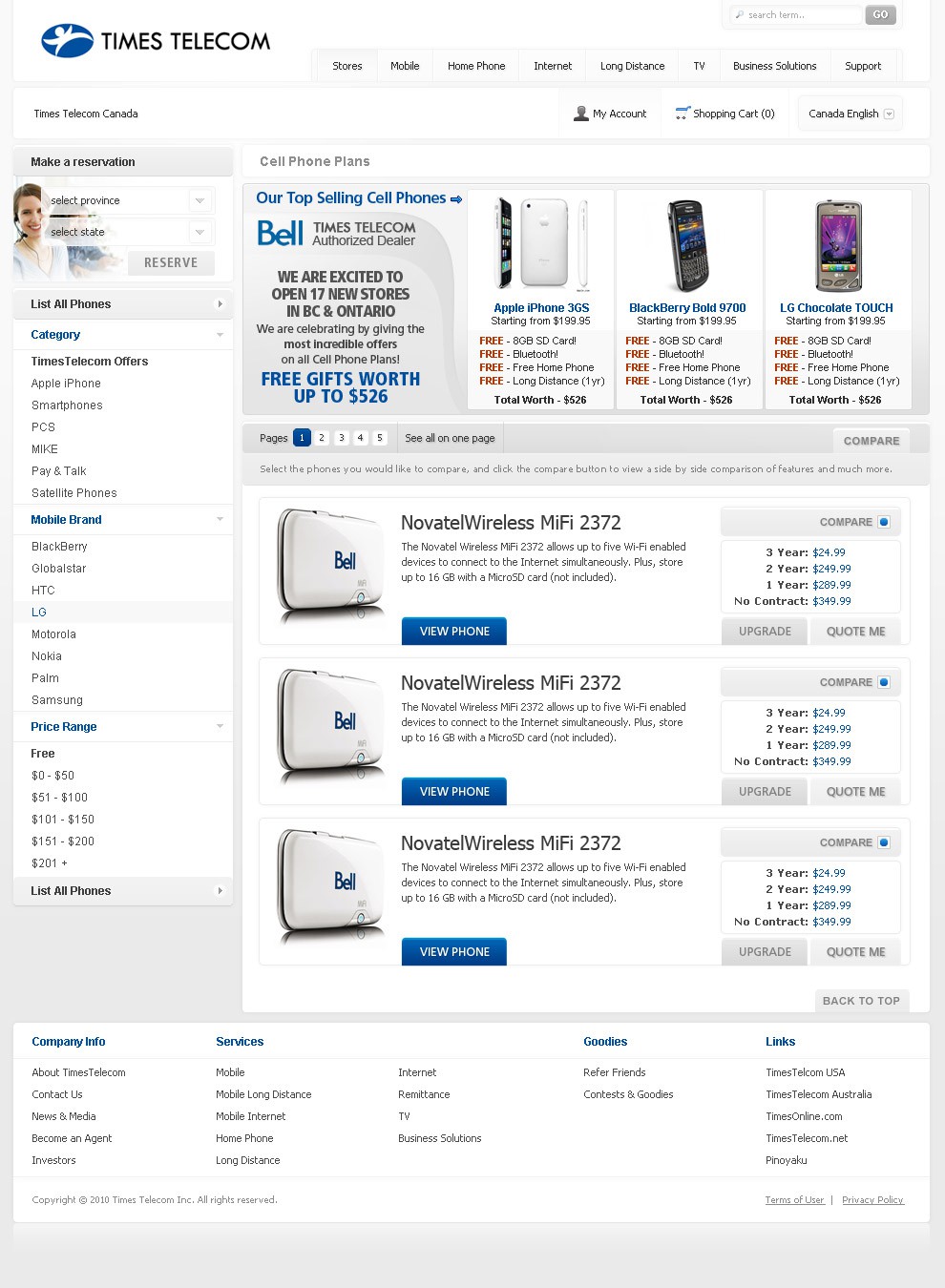Click the Times Telecom logo
This screenshot has height=1288, width=945.
pyautogui.click(x=156, y=41)
